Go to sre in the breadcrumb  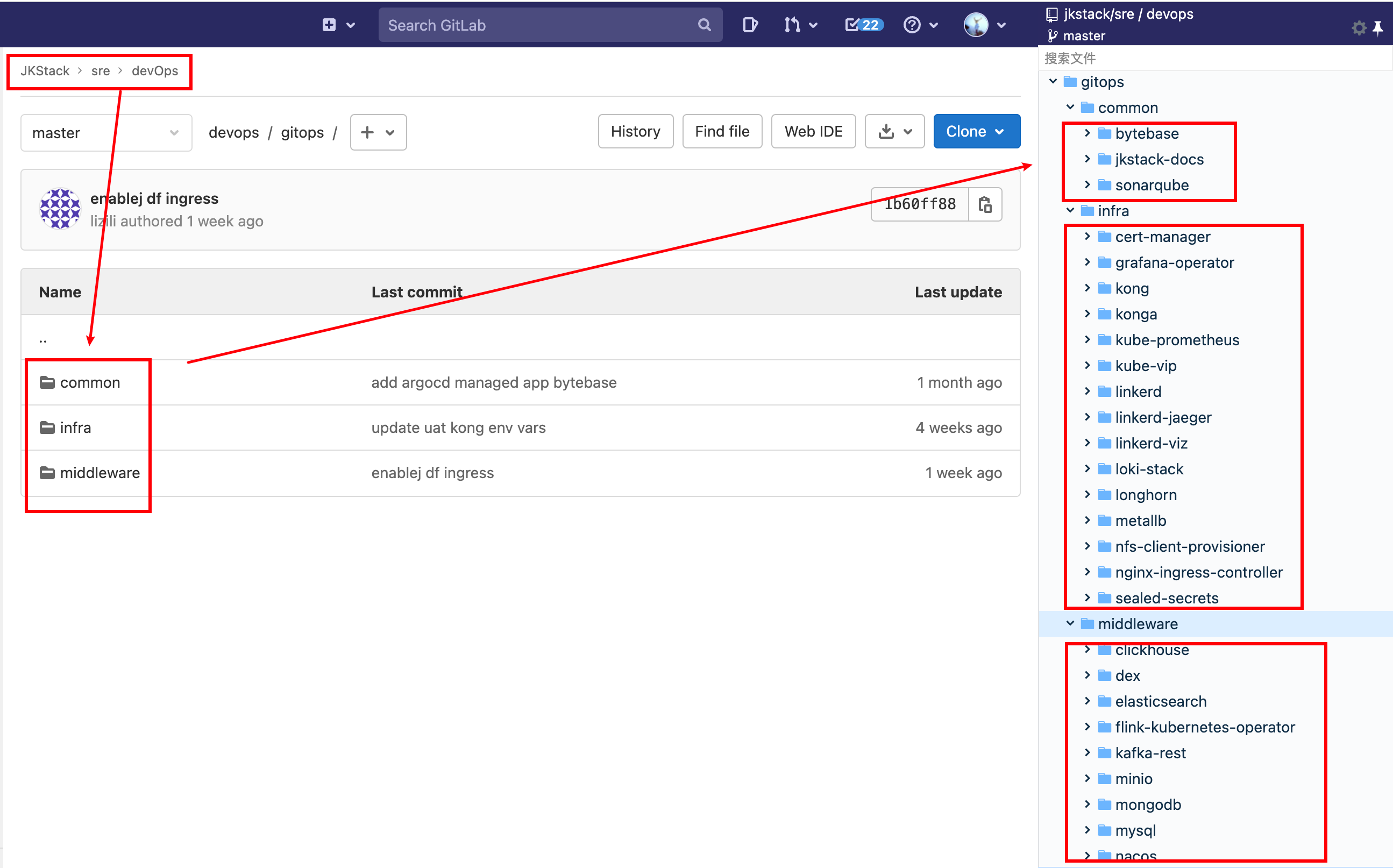[x=101, y=71]
